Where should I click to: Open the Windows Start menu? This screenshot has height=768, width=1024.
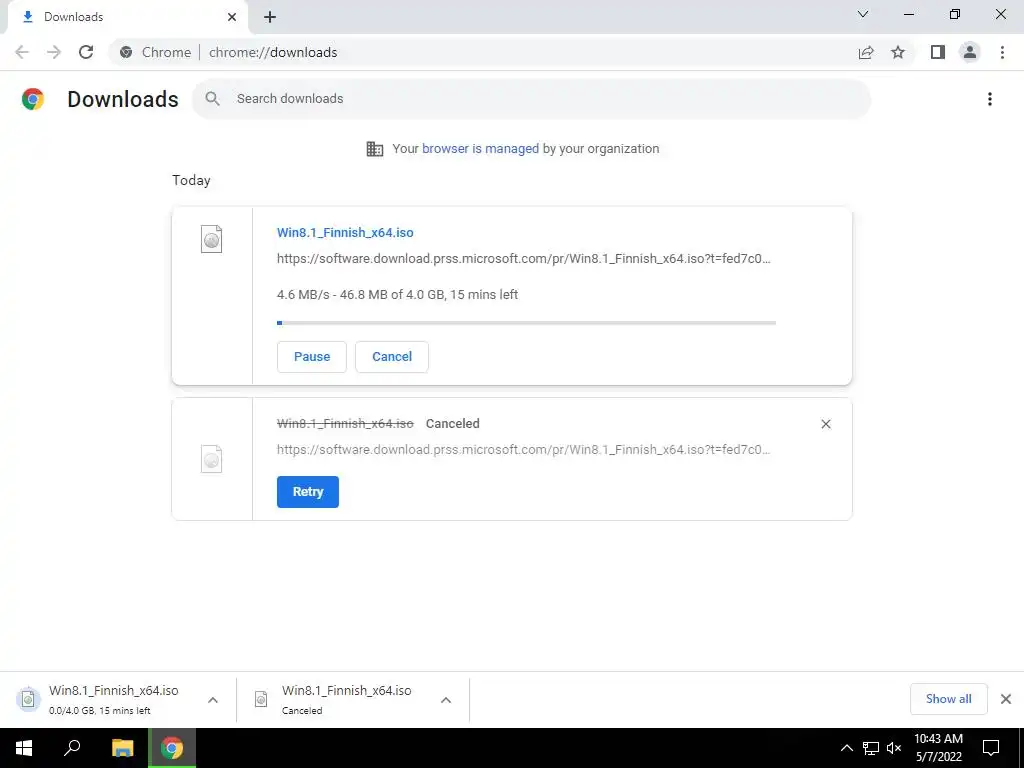(24, 748)
